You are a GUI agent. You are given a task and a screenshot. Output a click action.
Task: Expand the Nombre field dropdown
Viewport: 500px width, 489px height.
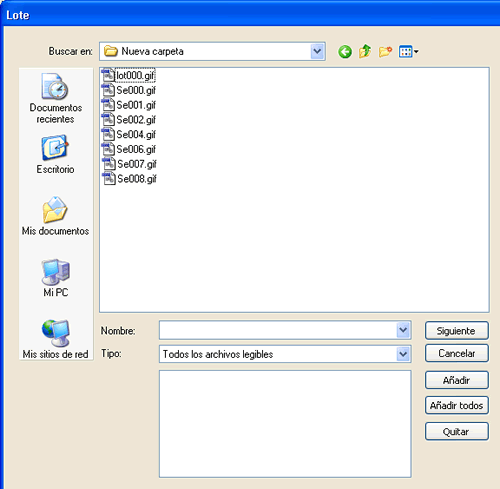click(x=403, y=330)
